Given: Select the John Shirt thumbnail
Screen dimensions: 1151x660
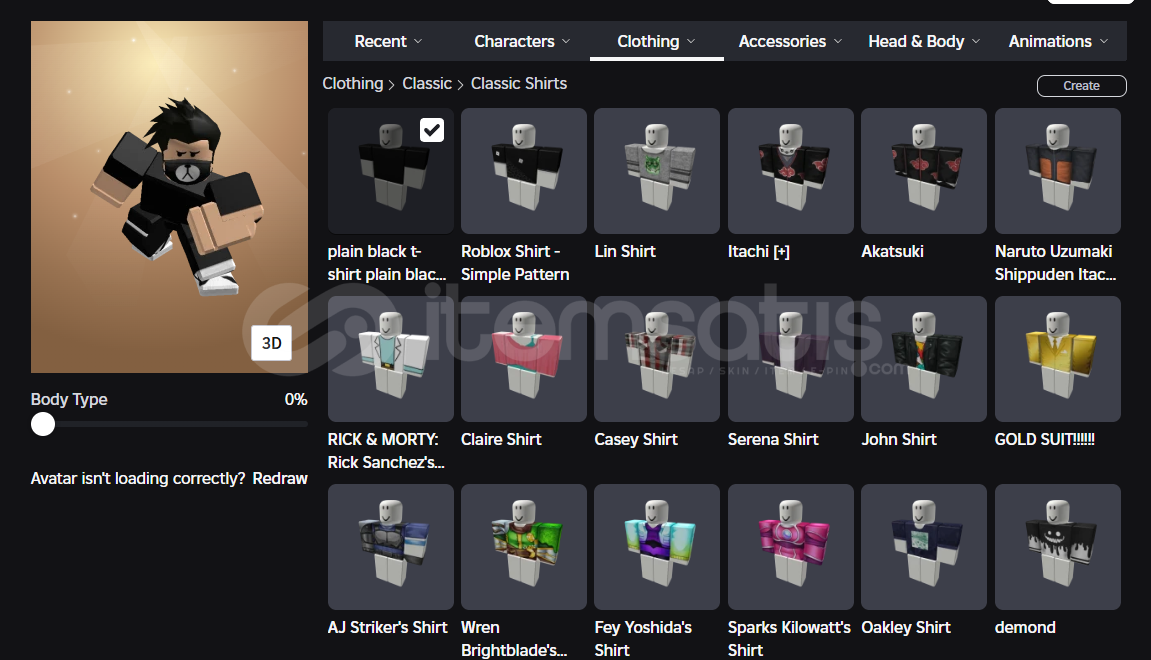Looking at the screenshot, I should (x=924, y=359).
